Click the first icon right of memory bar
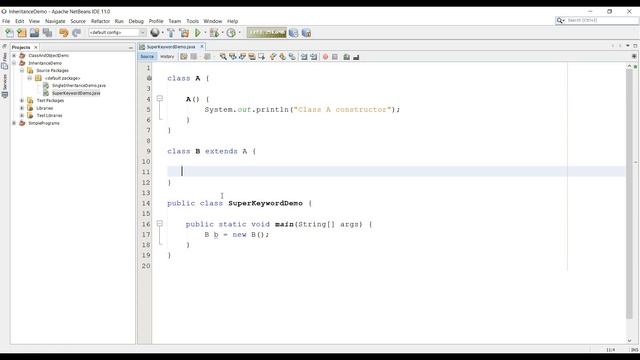 coord(293,33)
